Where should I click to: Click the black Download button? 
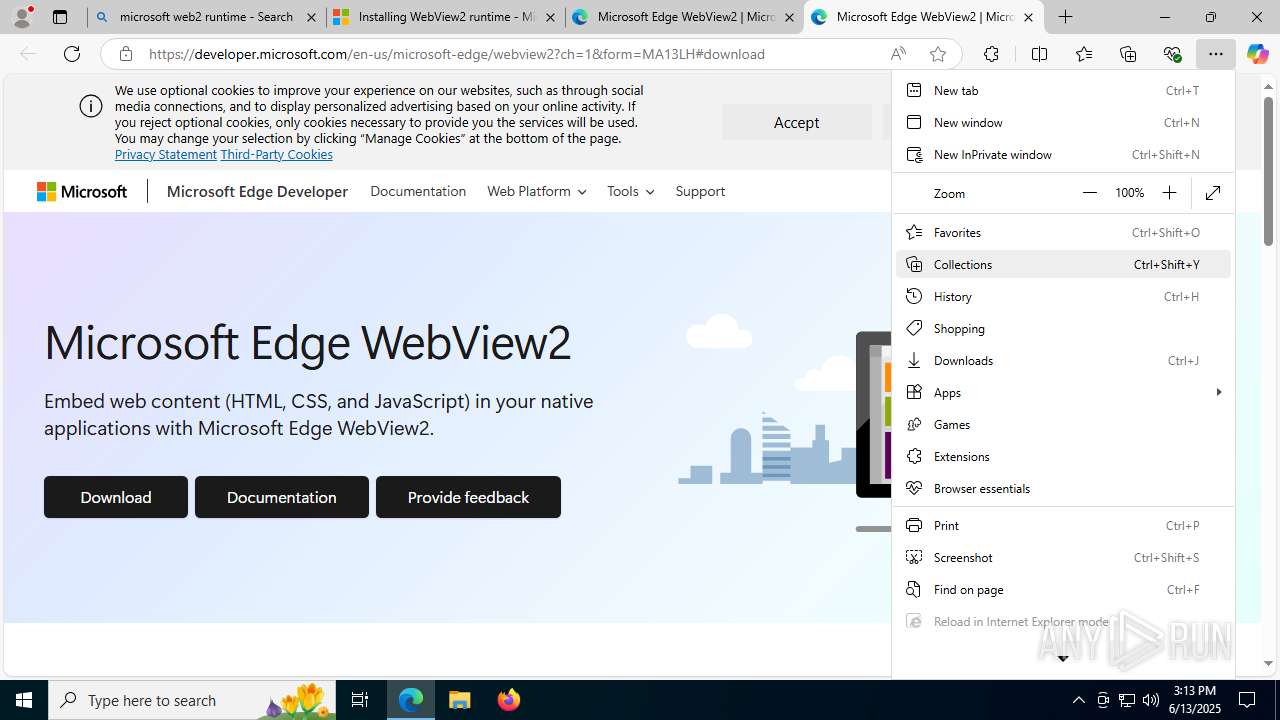click(x=116, y=497)
